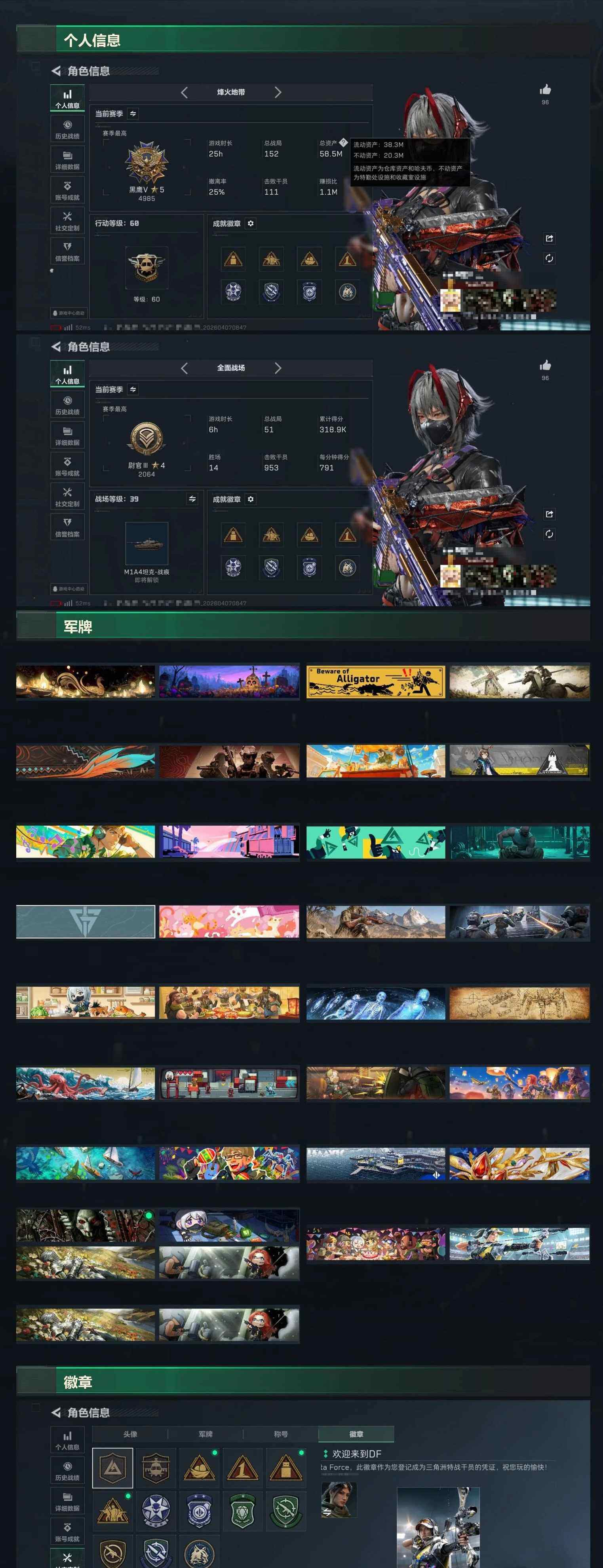Viewport: 603px width, 1568px height.
Task: Open 详细数据 in the 徽章 panel sidebar
Action: (x=67, y=1502)
